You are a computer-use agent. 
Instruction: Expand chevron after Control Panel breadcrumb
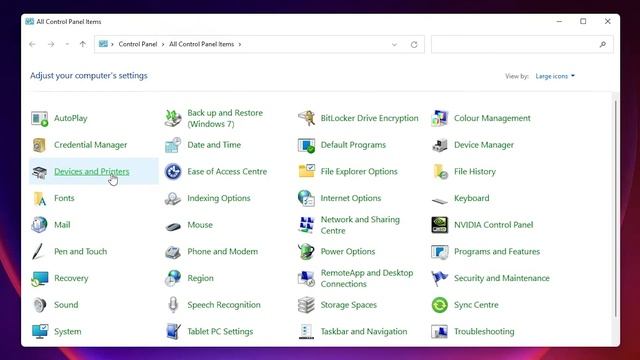point(163,44)
